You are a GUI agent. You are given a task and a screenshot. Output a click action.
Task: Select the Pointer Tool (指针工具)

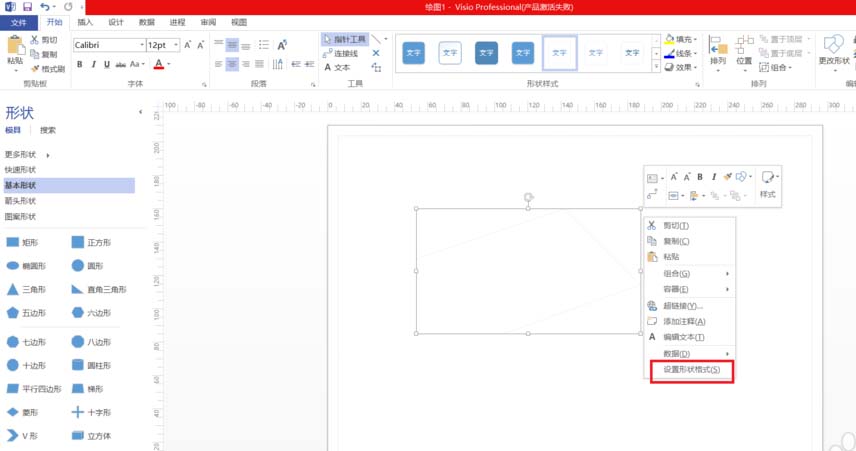[345, 38]
